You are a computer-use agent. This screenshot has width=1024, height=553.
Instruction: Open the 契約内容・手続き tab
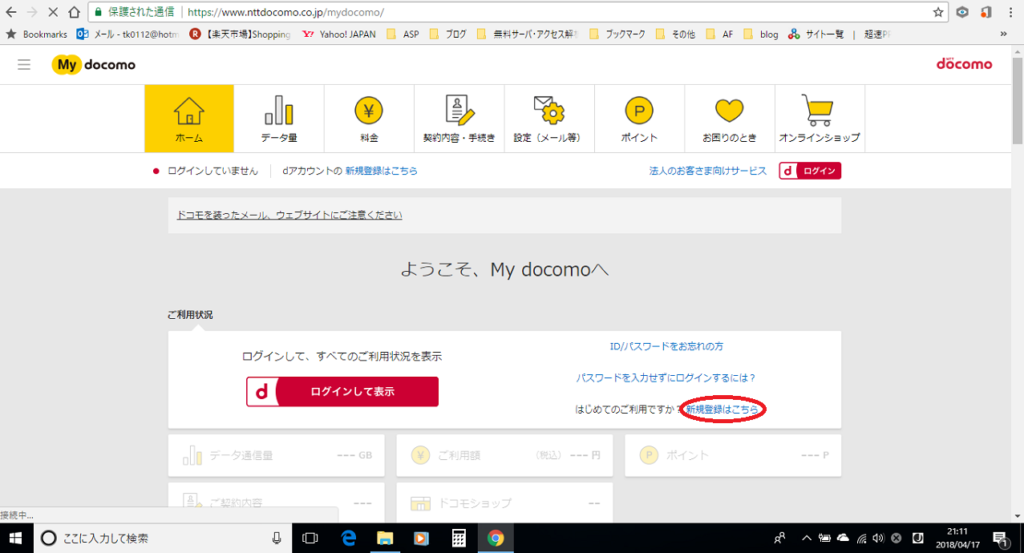459,118
